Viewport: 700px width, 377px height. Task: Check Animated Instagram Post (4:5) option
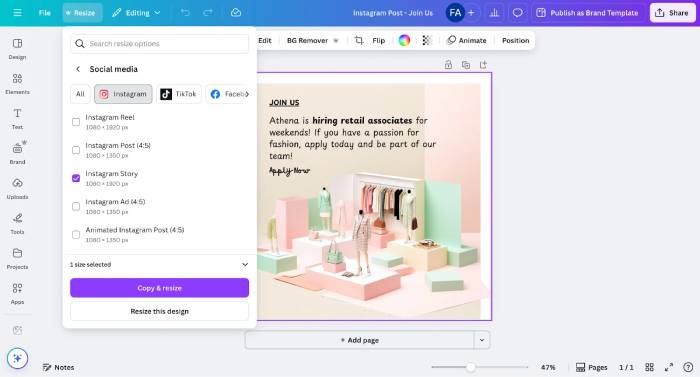(x=76, y=235)
